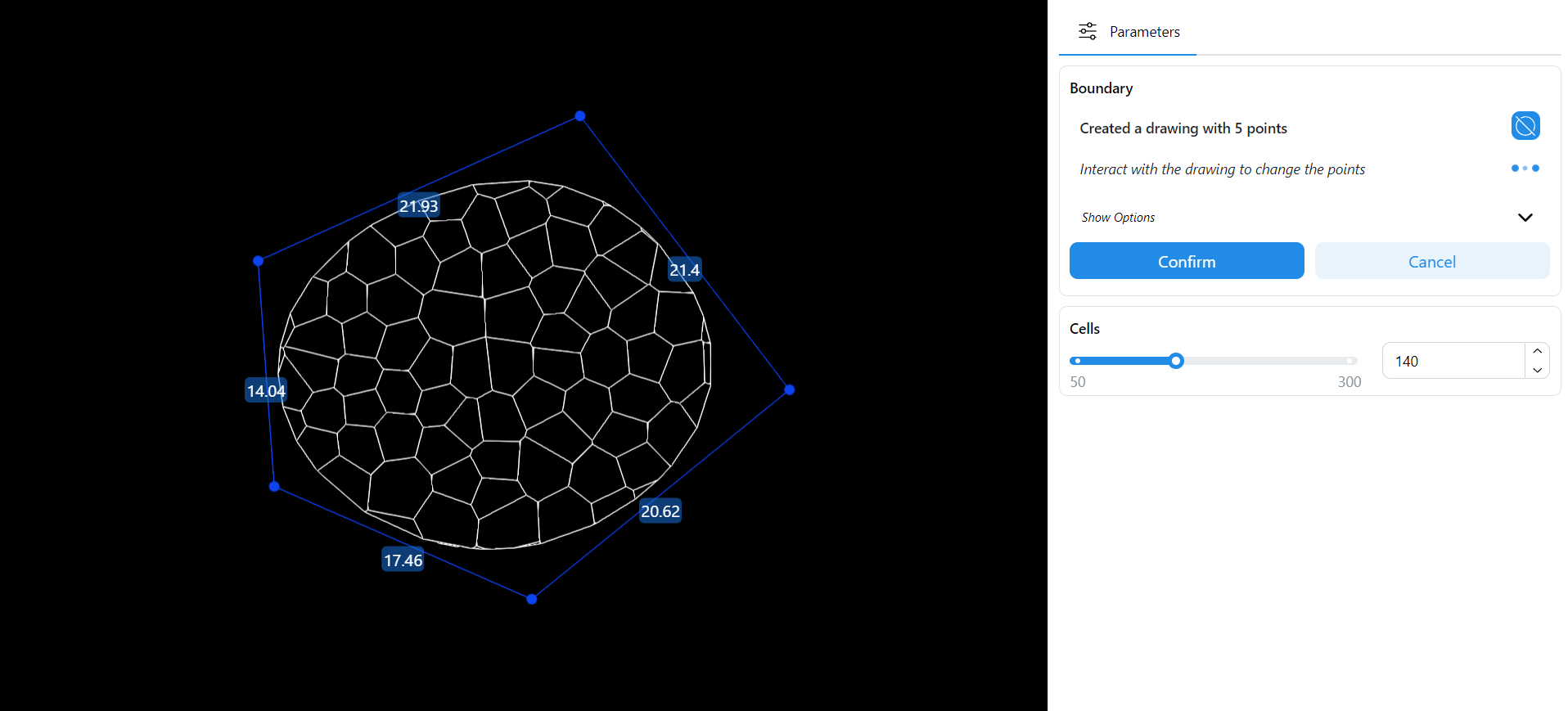Increase Cells value with the up arrow

(1537, 351)
